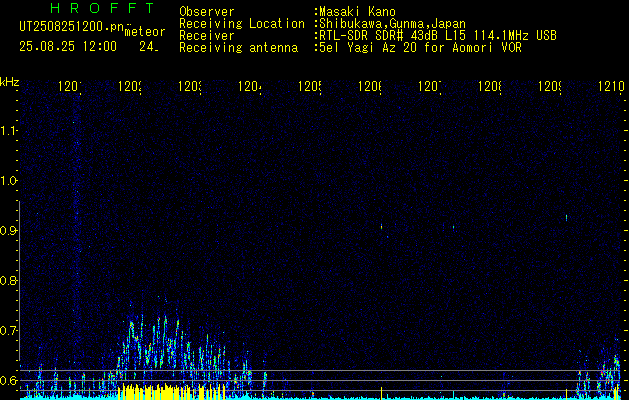Click the 1208 time axis label
Screen dimensions: 629x400
(490, 86)
